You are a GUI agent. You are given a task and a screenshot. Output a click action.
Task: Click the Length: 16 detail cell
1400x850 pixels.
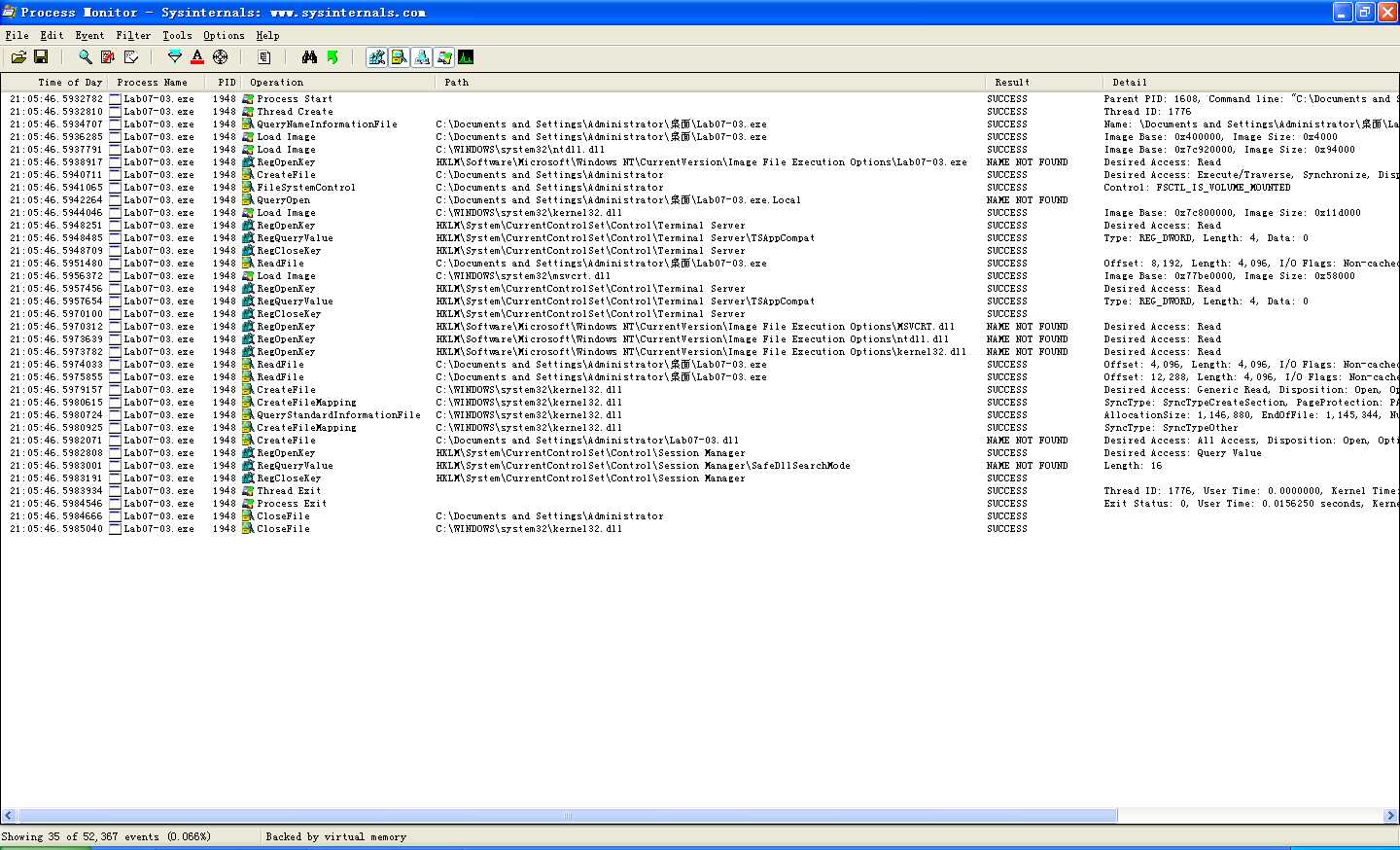pos(1133,466)
